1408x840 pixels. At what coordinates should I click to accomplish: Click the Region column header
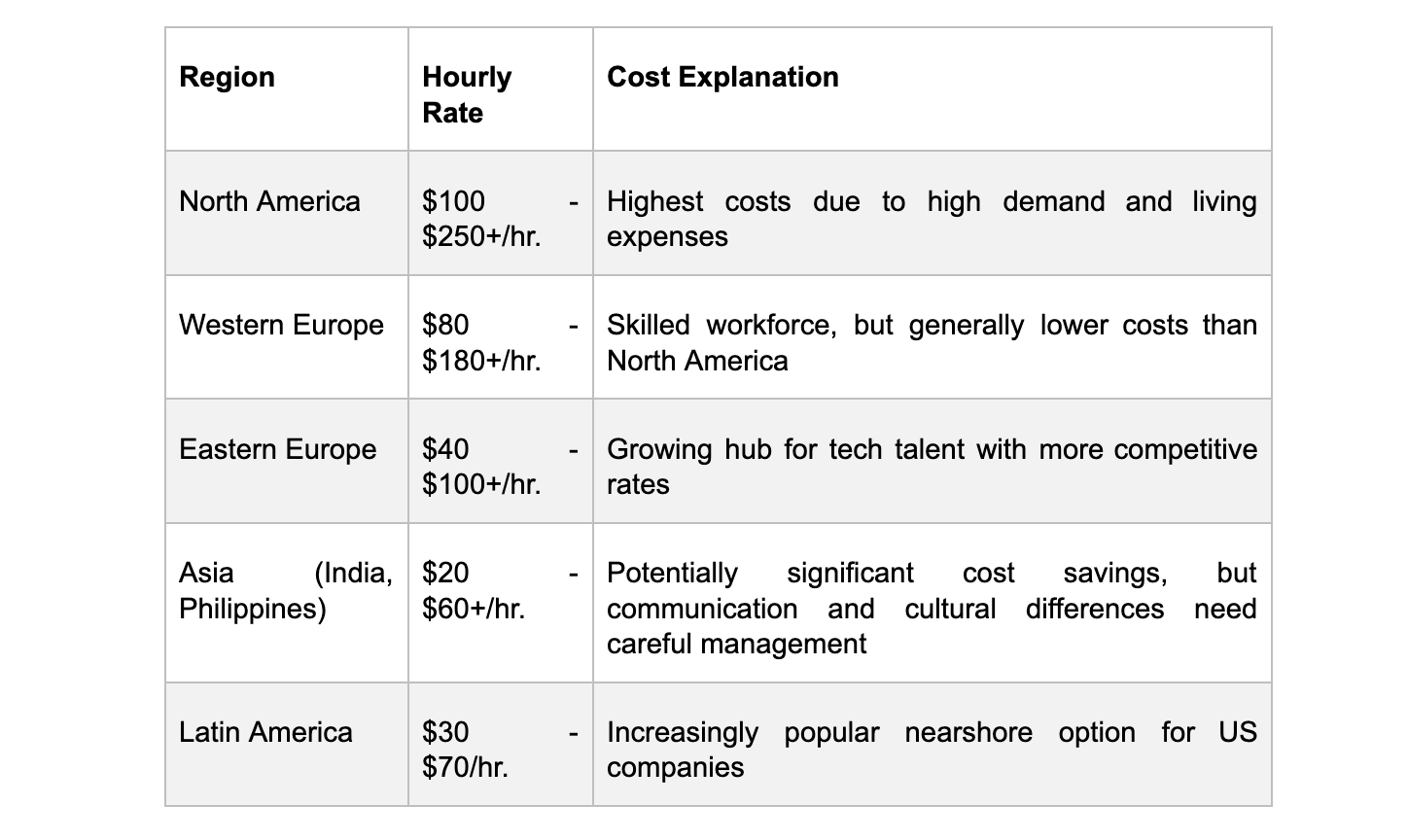(228, 78)
